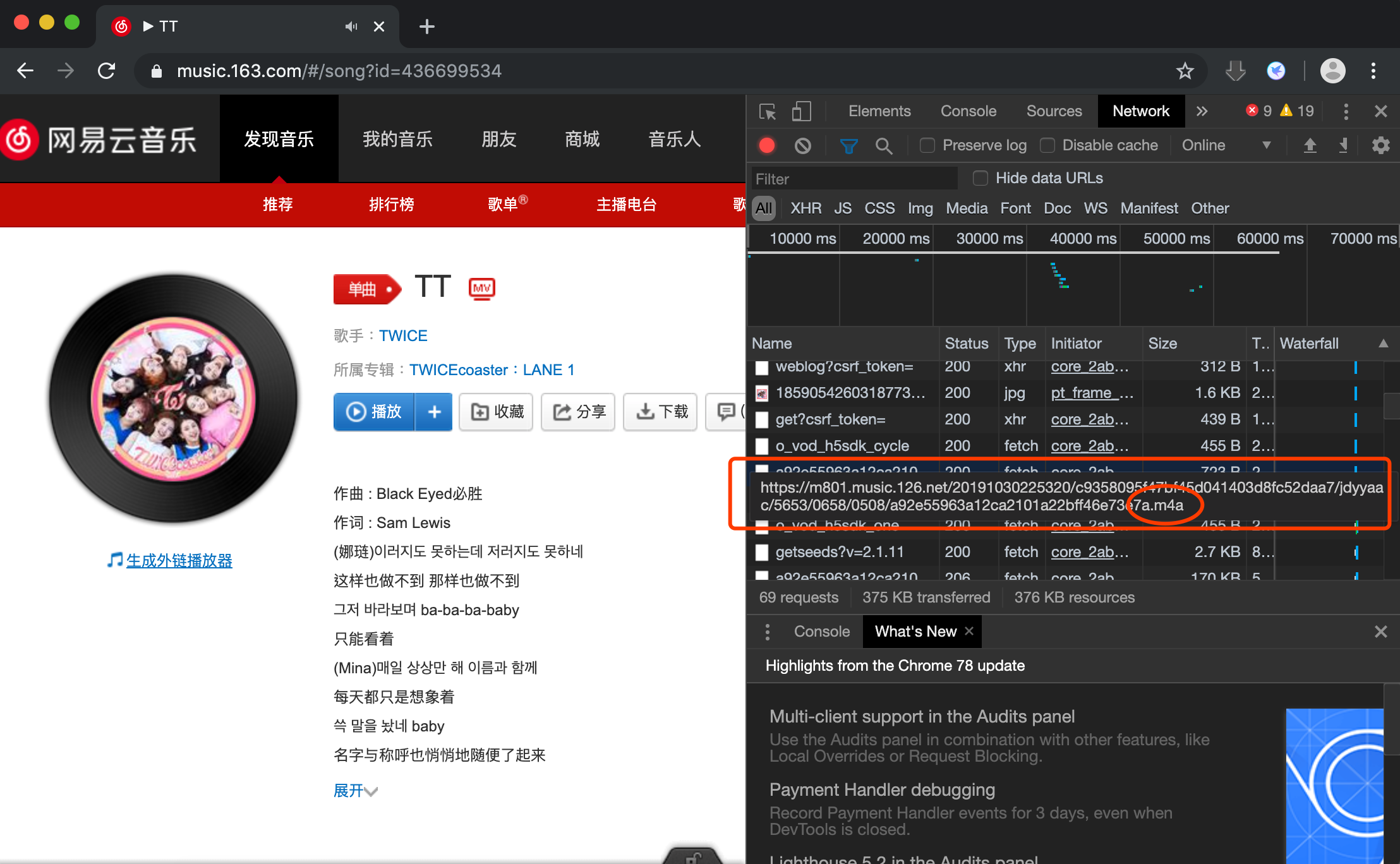Screen dimensions: 1400x864
Task: Enable the Disable cache checkbox
Action: tap(1047, 145)
